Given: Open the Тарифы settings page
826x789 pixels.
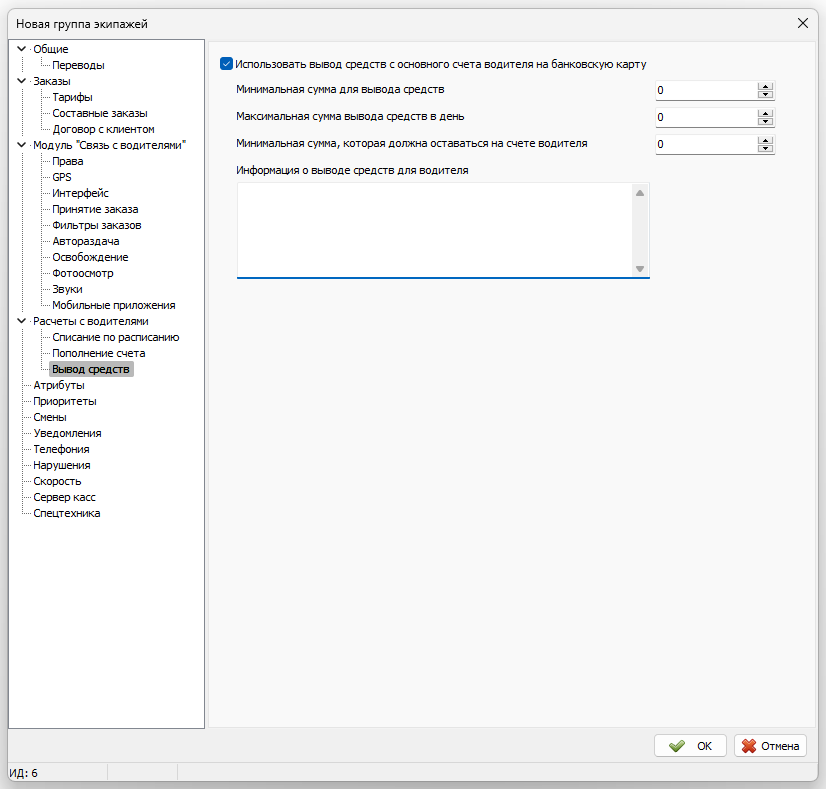Looking at the screenshot, I should [x=73, y=97].
